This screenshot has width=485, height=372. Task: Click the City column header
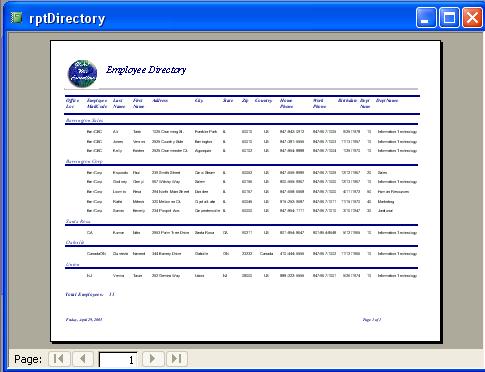(x=199, y=100)
